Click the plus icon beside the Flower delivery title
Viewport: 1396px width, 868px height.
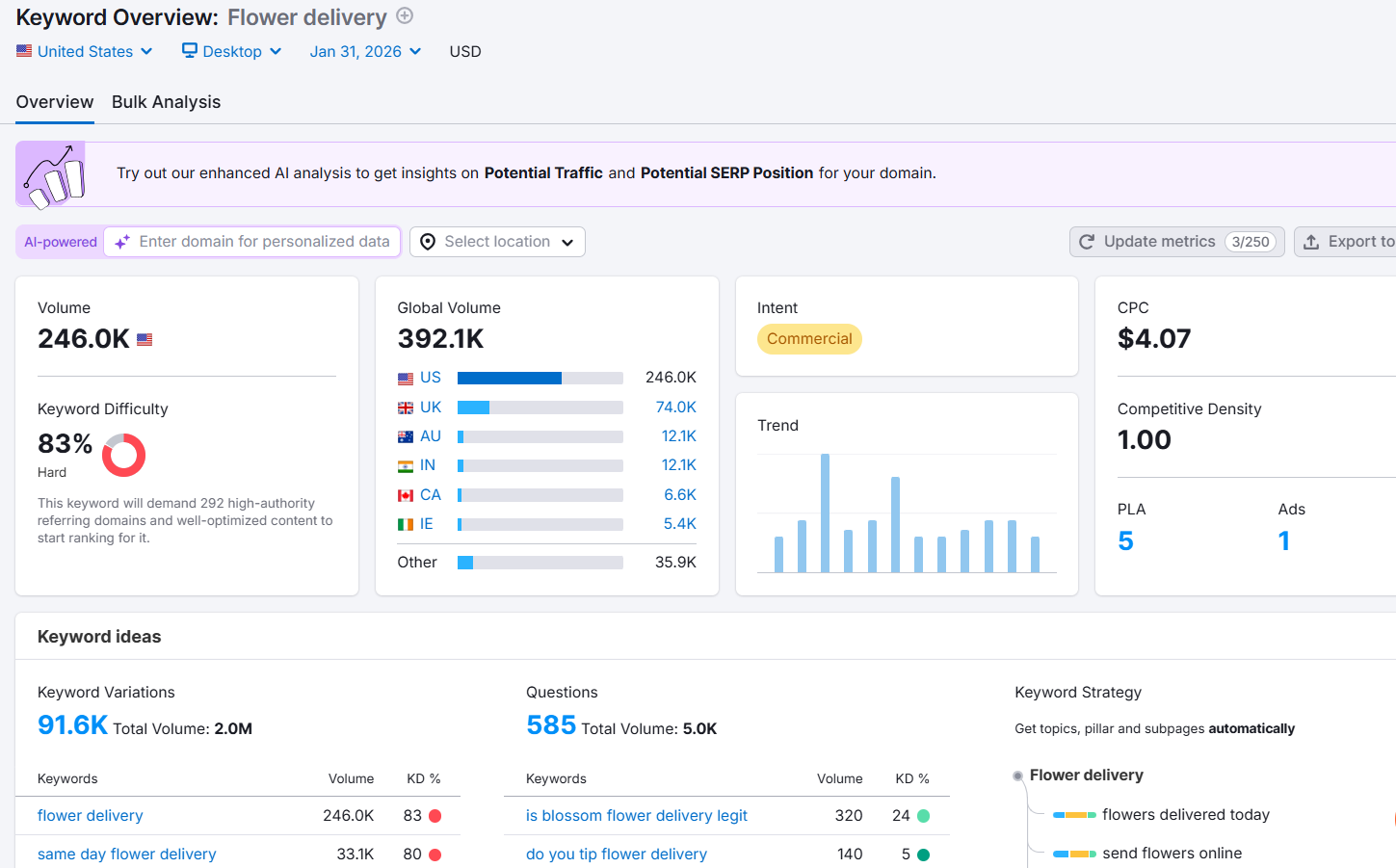pos(404,16)
